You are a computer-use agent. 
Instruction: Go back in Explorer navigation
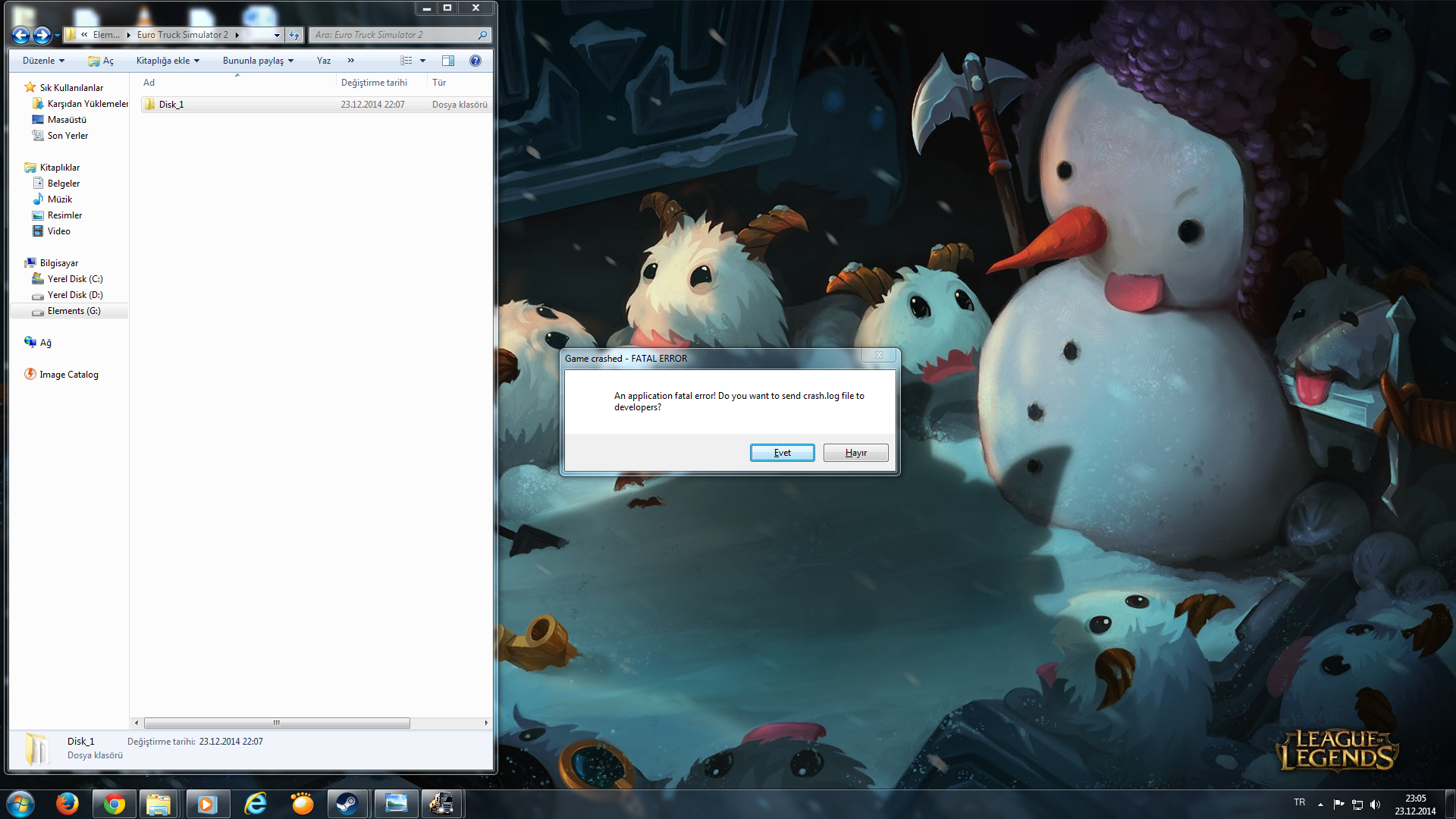[21, 35]
